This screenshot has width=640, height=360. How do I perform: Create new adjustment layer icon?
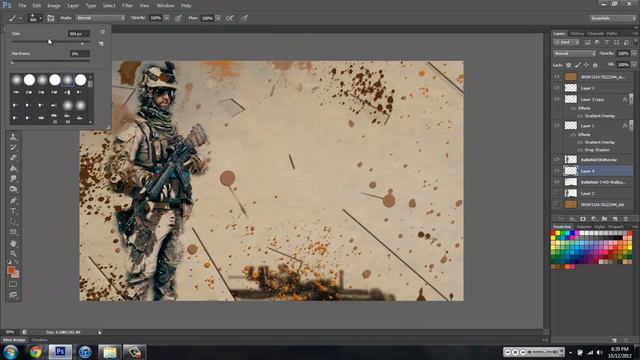coord(593,219)
